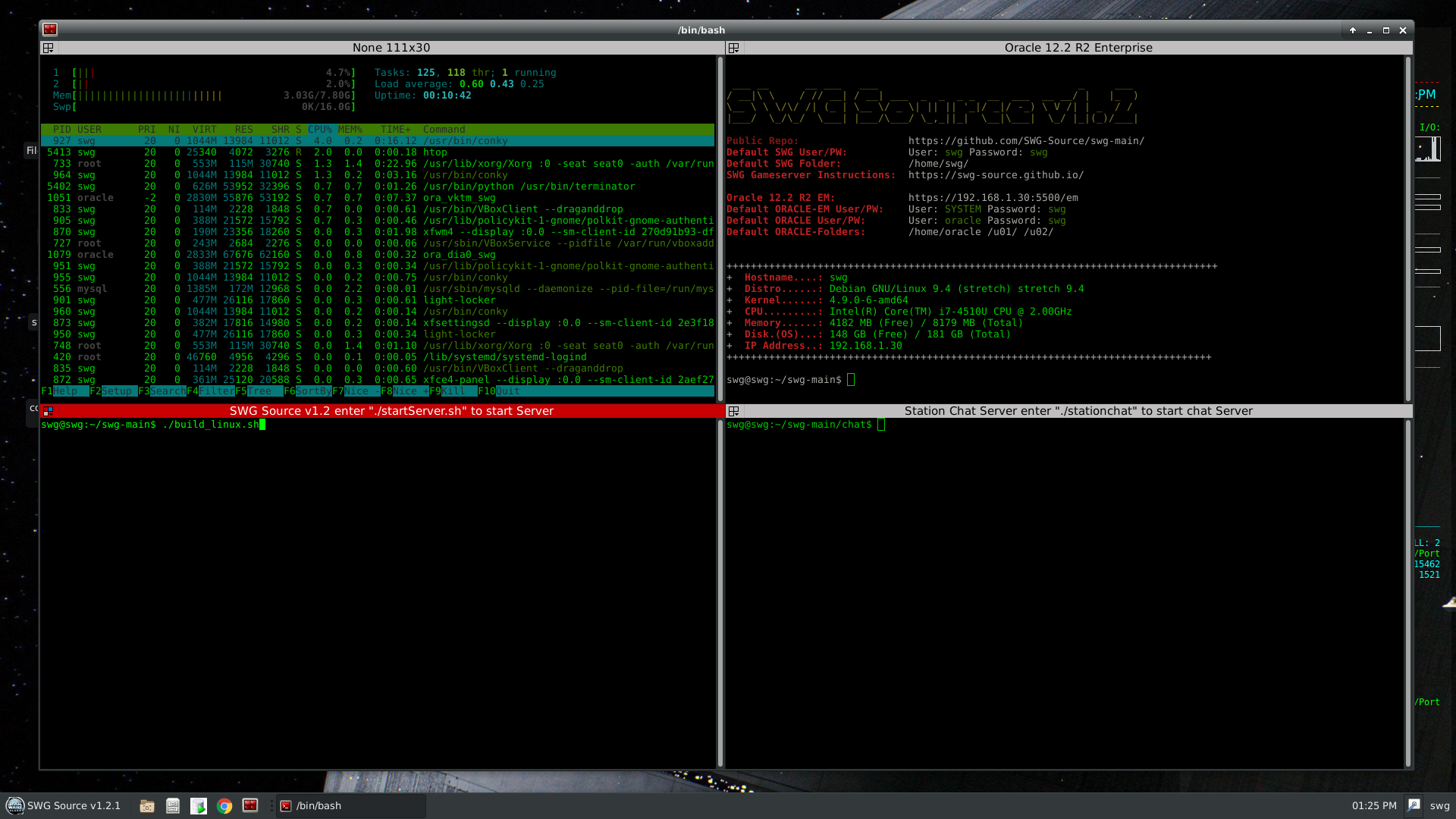Select the htop process row with PID 5413
The height and width of the screenshot is (819, 1456).
[x=378, y=152]
